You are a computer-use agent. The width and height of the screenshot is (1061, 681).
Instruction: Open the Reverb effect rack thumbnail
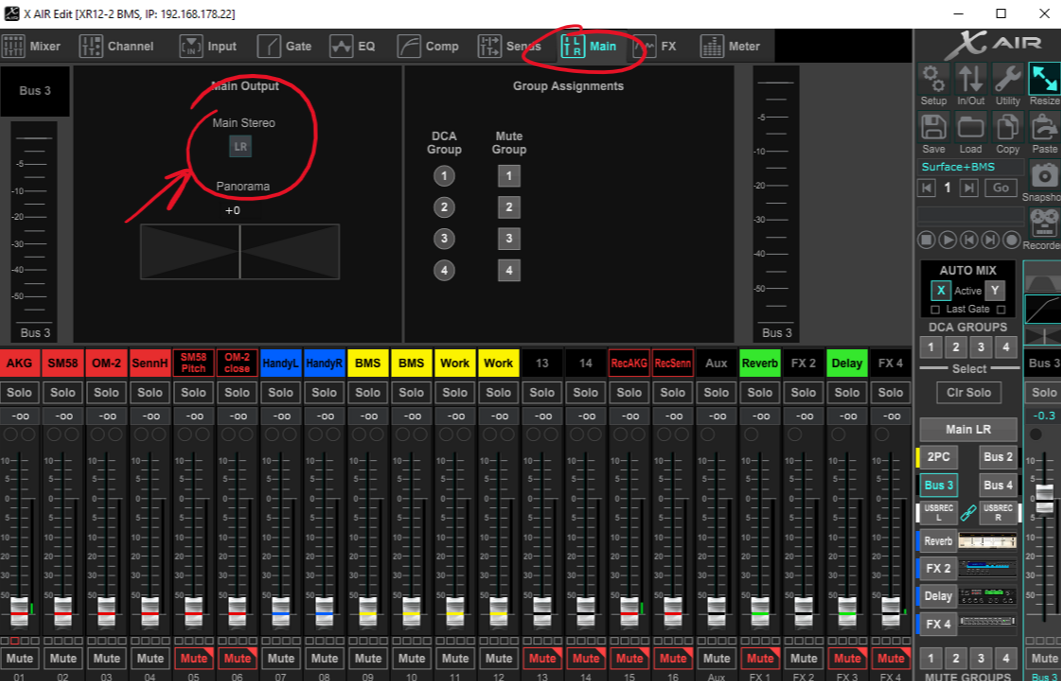[988, 541]
